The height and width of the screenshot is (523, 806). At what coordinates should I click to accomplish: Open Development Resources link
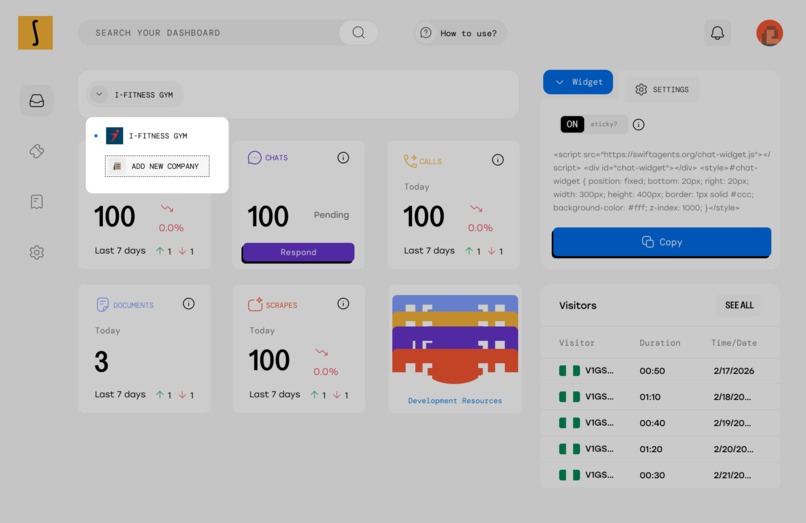point(455,401)
